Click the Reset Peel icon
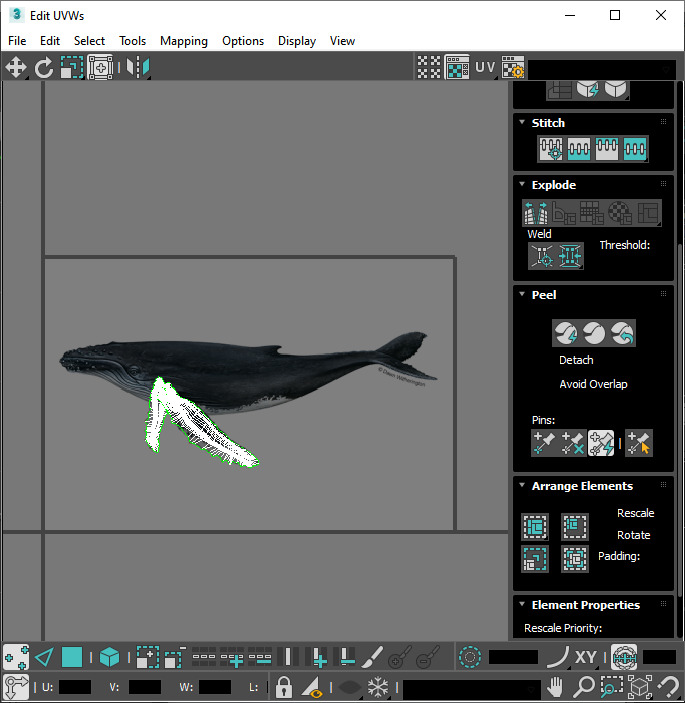This screenshot has height=703, width=685. pos(622,333)
